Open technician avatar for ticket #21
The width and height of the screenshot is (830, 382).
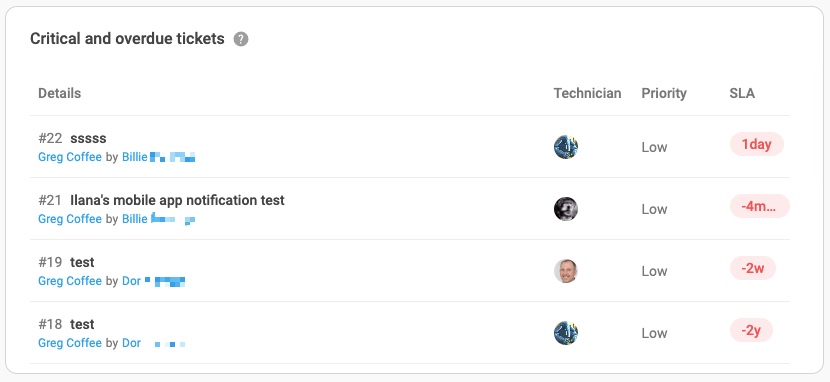coord(566,209)
